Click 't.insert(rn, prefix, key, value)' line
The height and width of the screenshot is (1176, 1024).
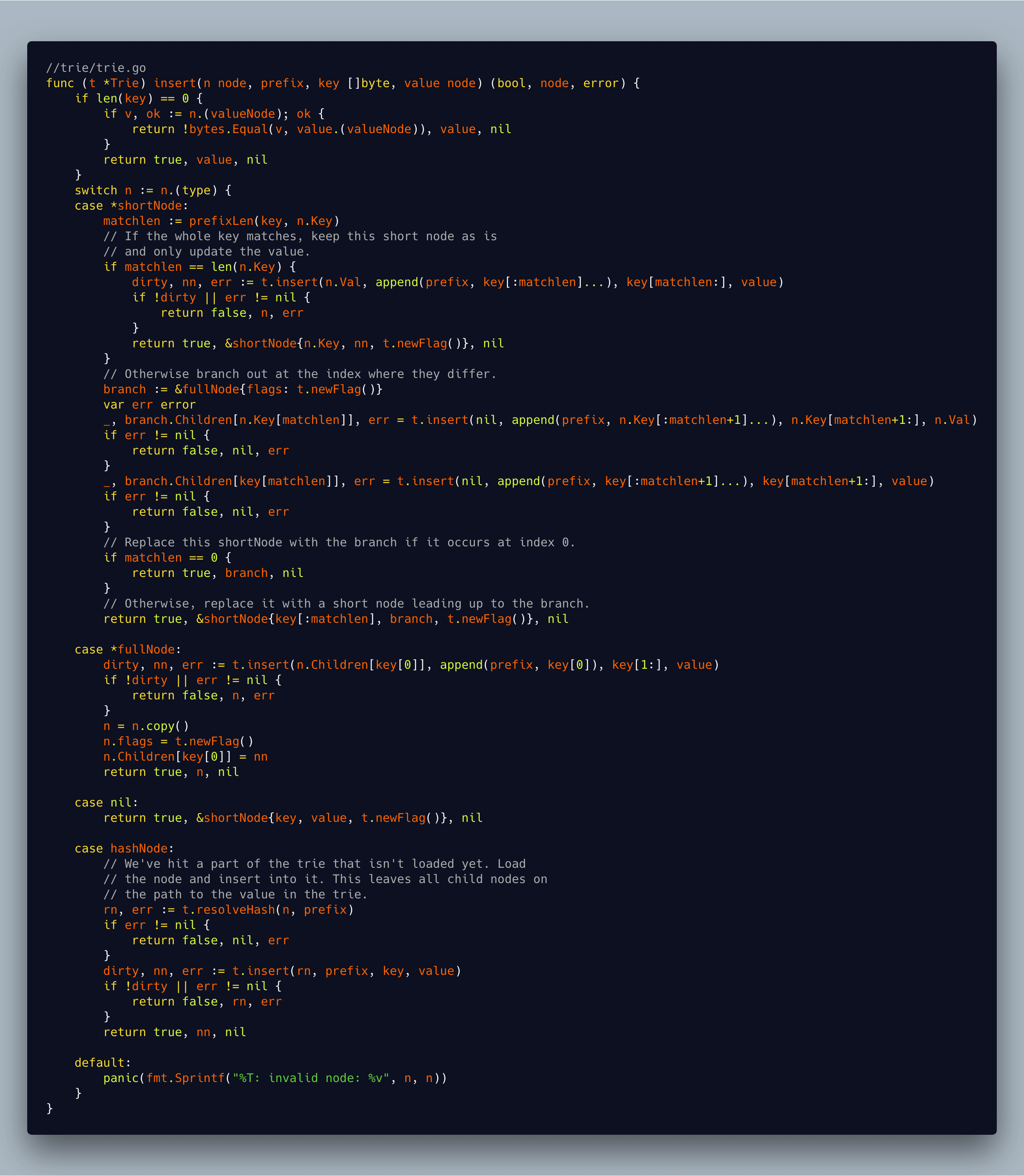(282, 971)
